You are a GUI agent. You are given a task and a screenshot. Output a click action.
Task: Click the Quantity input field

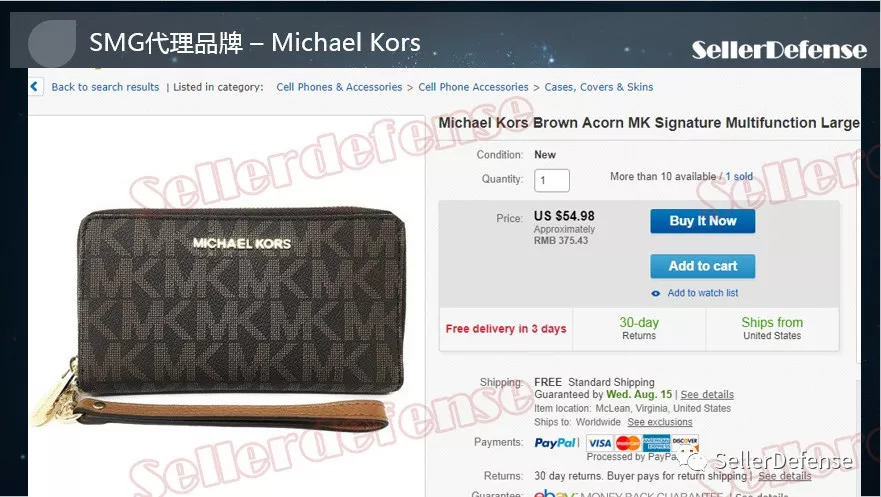click(x=552, y=181)
